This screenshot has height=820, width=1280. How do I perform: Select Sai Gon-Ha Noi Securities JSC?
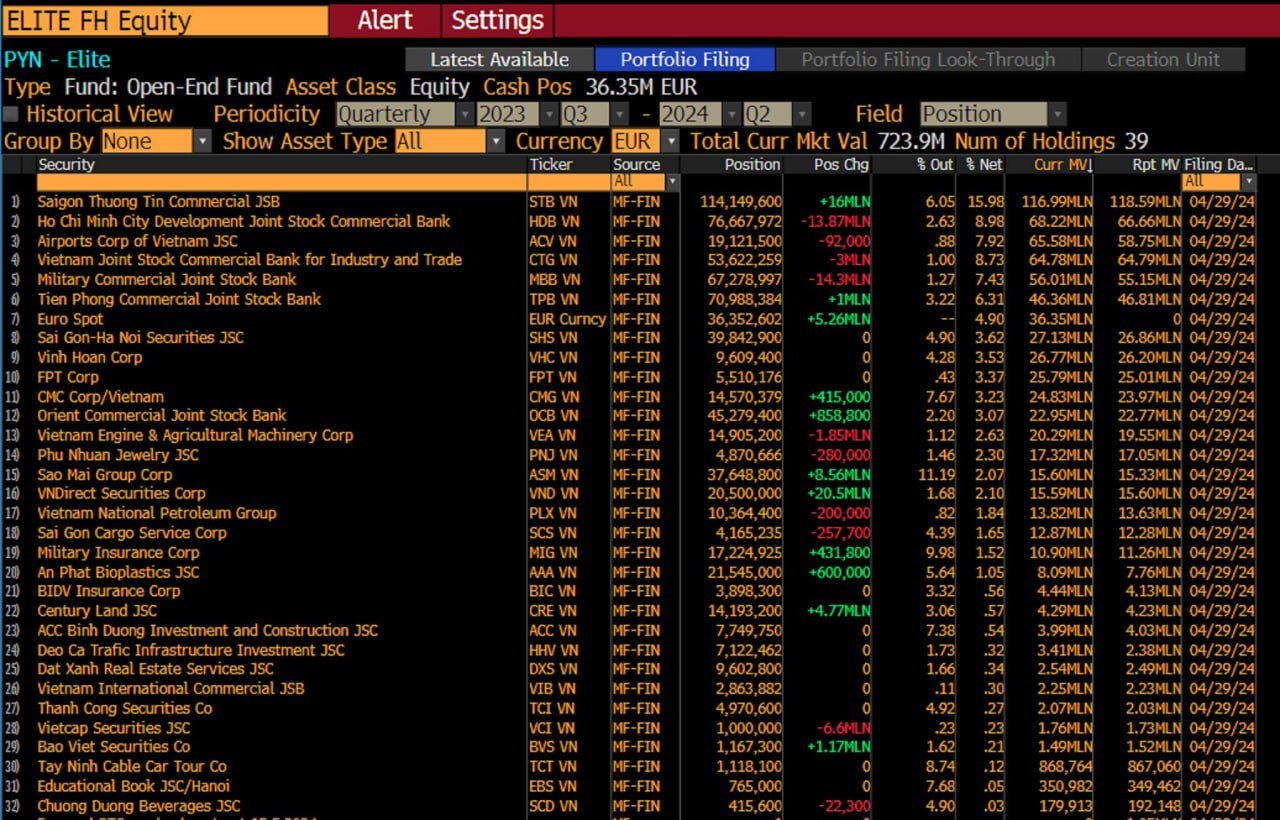(x=140, y=338)
